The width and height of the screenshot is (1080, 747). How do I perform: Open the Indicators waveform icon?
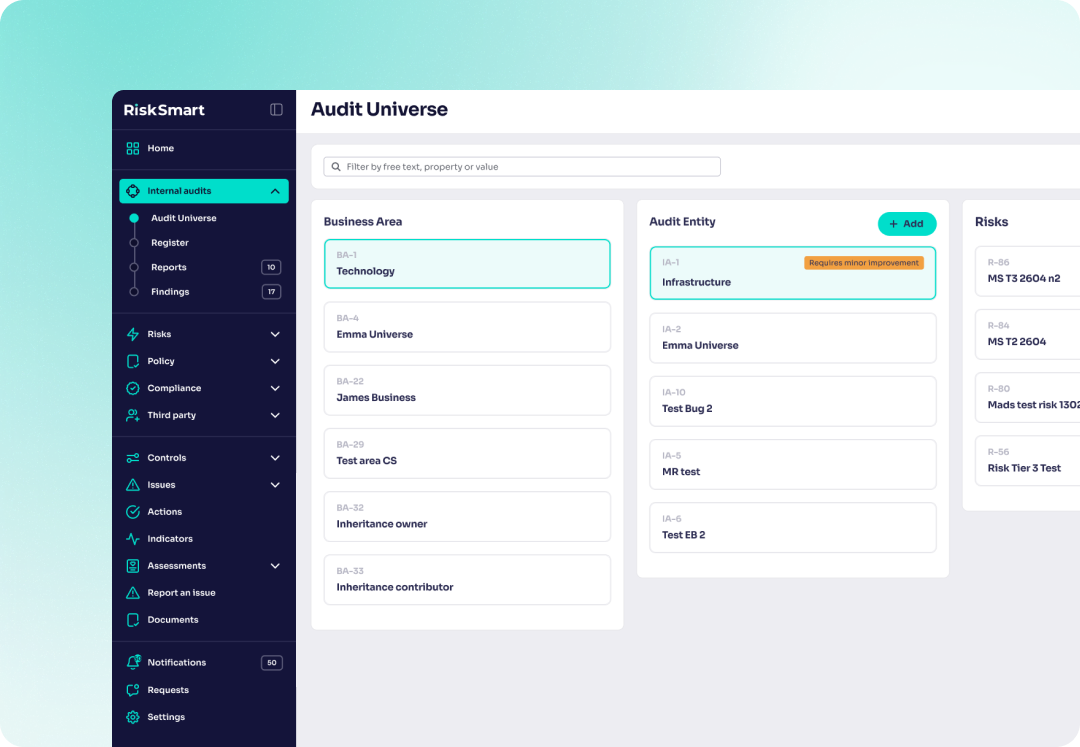pyautogui.click(x=133, y=538)
